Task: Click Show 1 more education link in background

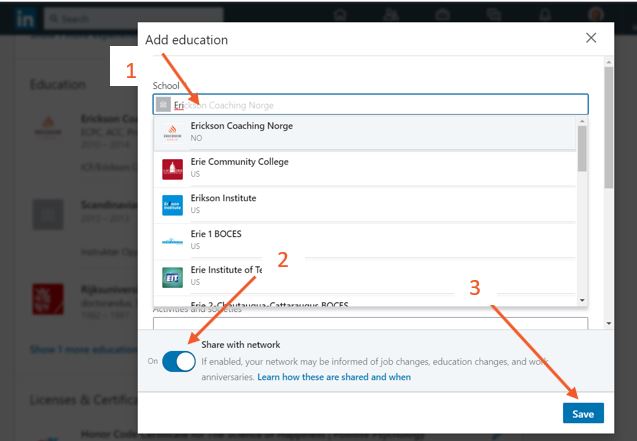Action: [x=84, y=349]
